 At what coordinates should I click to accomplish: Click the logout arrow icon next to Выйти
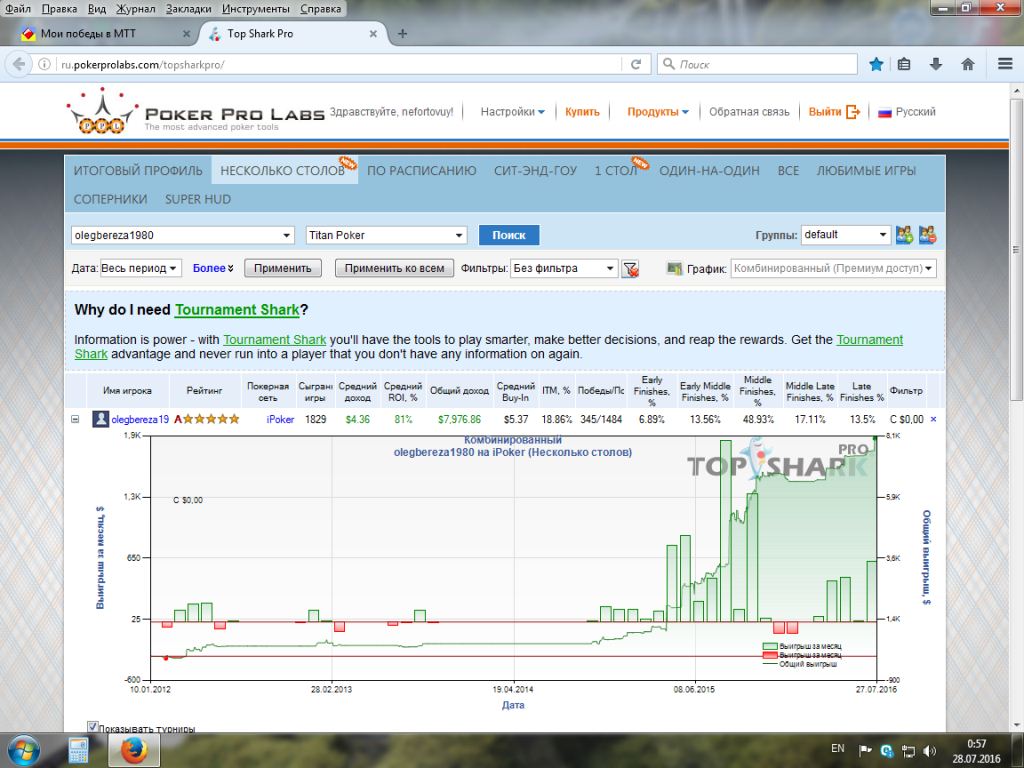click(x=853, y=112)
